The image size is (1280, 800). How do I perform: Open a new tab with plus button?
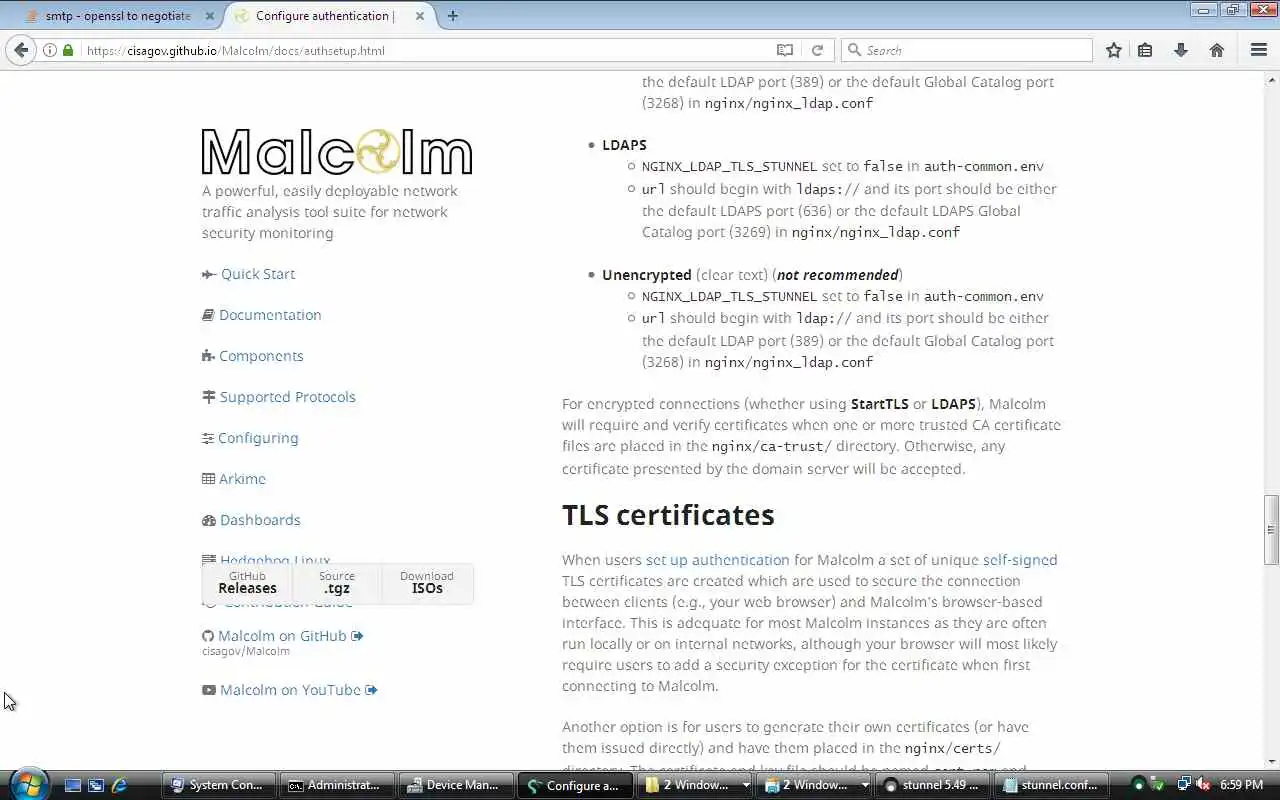453,16
